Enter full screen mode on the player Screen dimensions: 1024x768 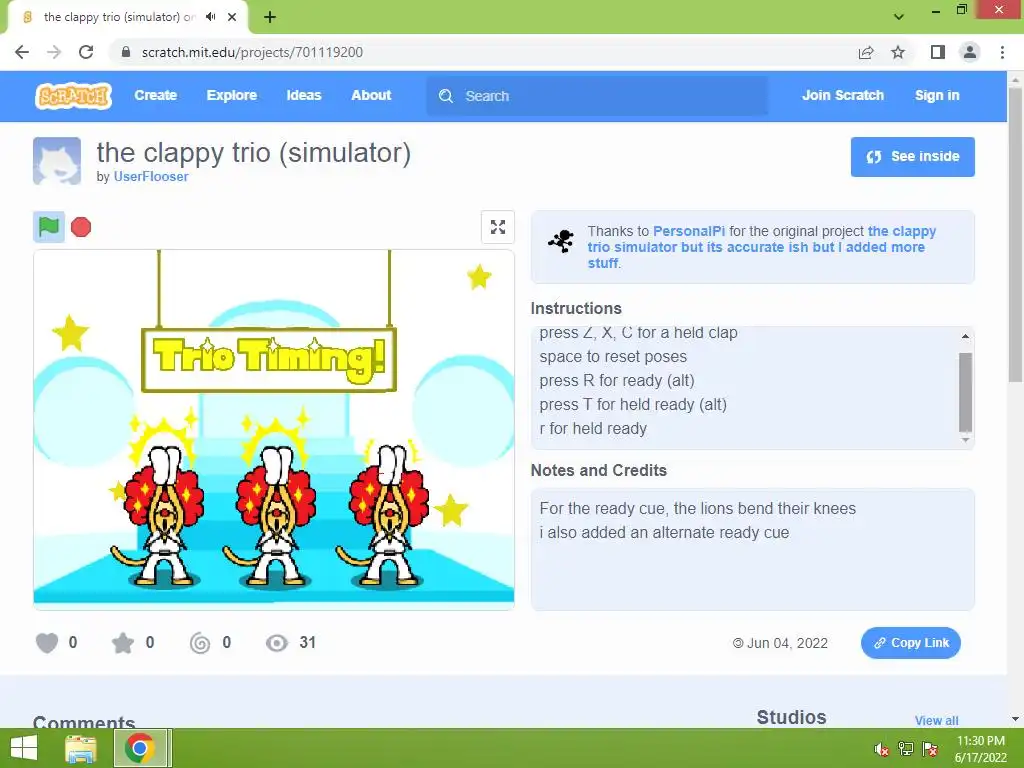point(498,227)
